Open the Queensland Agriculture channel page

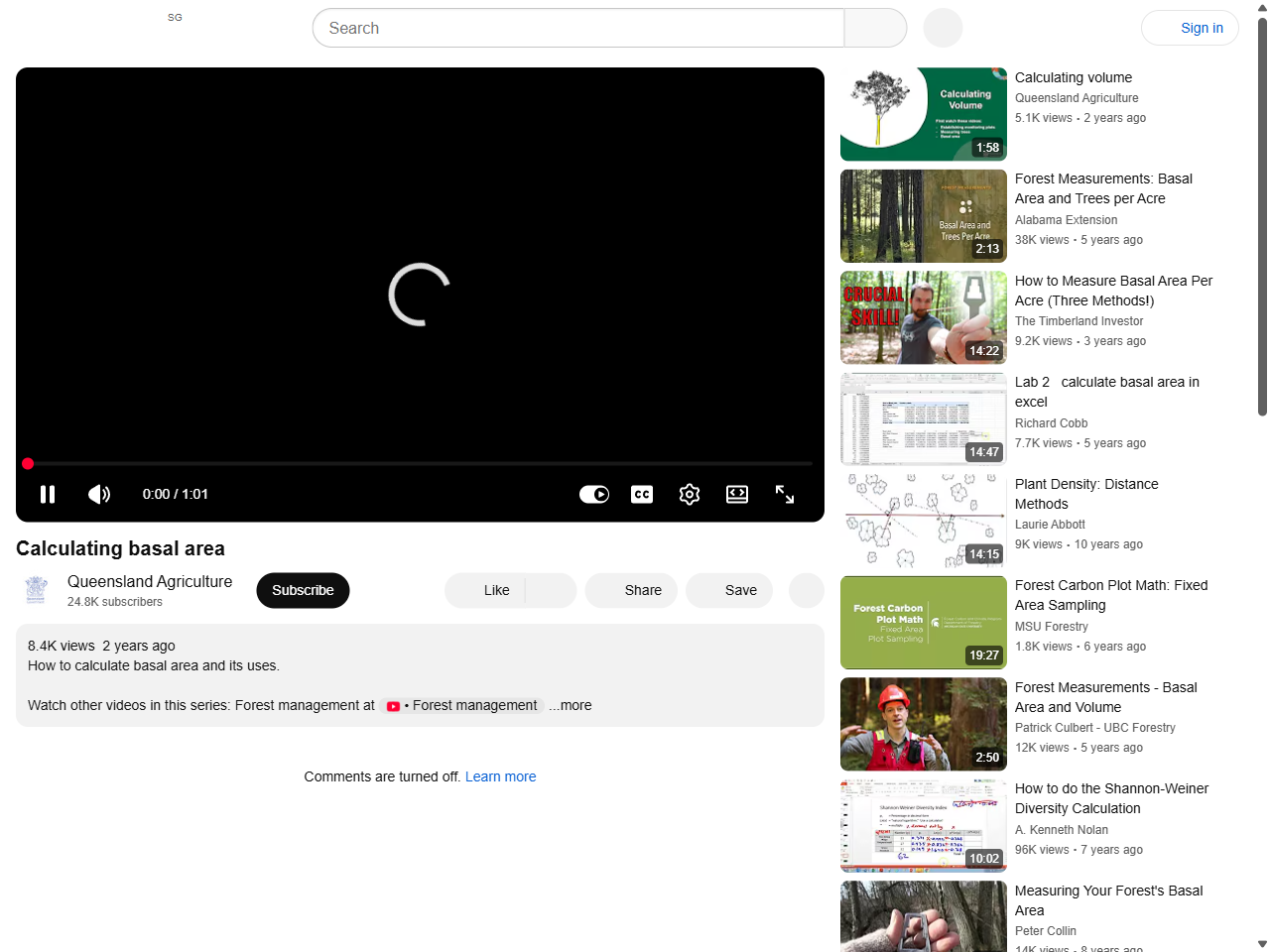coord(149,581)
